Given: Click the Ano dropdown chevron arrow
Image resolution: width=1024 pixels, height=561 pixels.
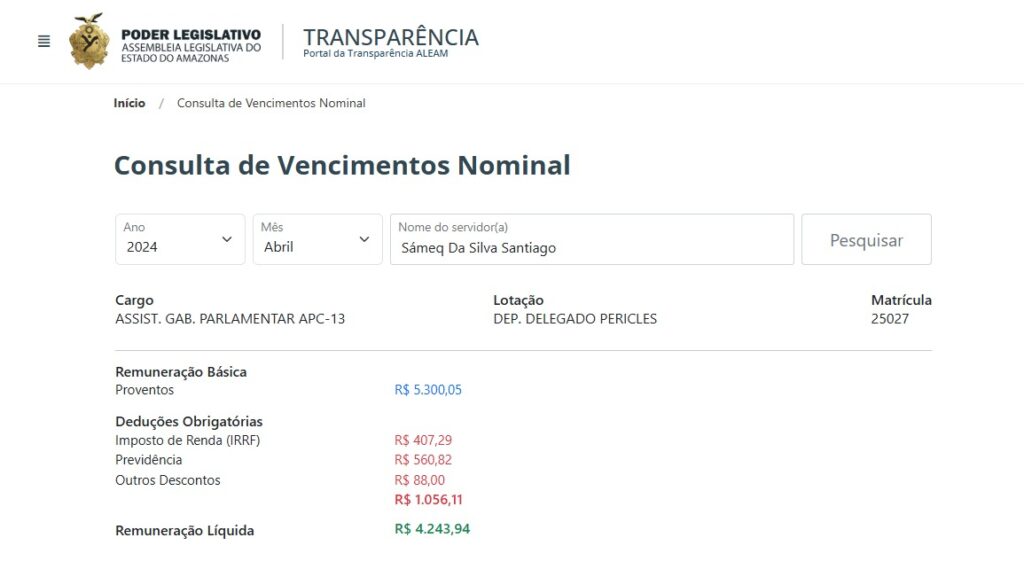Looking at the screenshot, I should click(227, 239).
